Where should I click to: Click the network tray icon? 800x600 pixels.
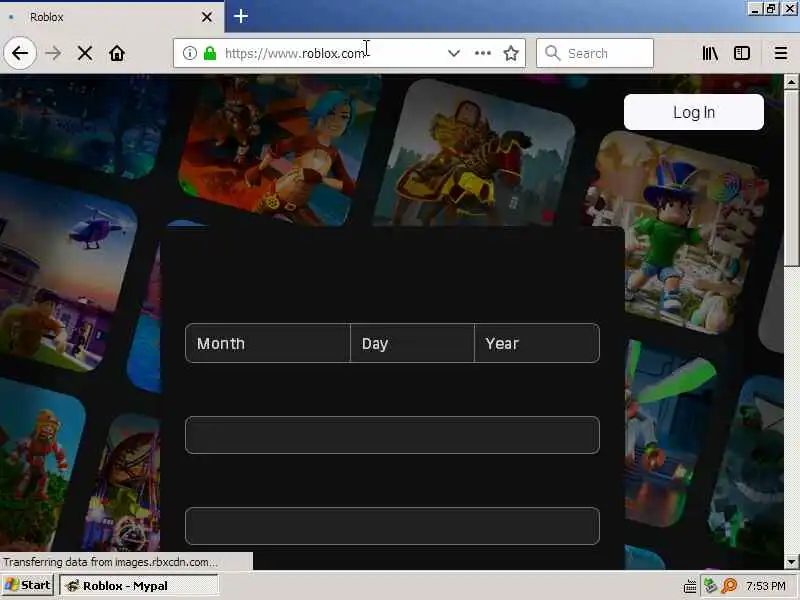710,585
